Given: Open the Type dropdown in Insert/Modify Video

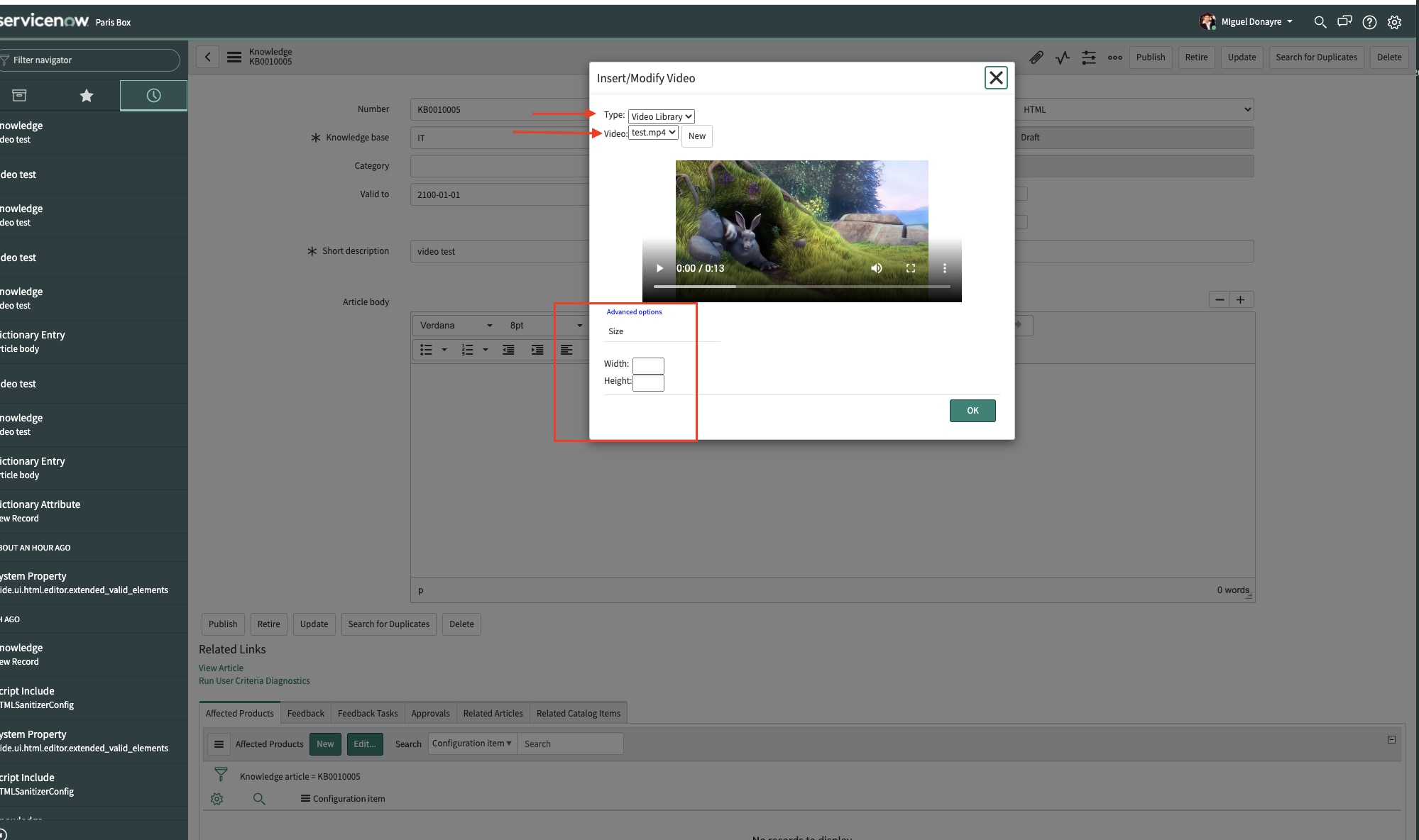Looking at the screenshot, I should point(660,116).
